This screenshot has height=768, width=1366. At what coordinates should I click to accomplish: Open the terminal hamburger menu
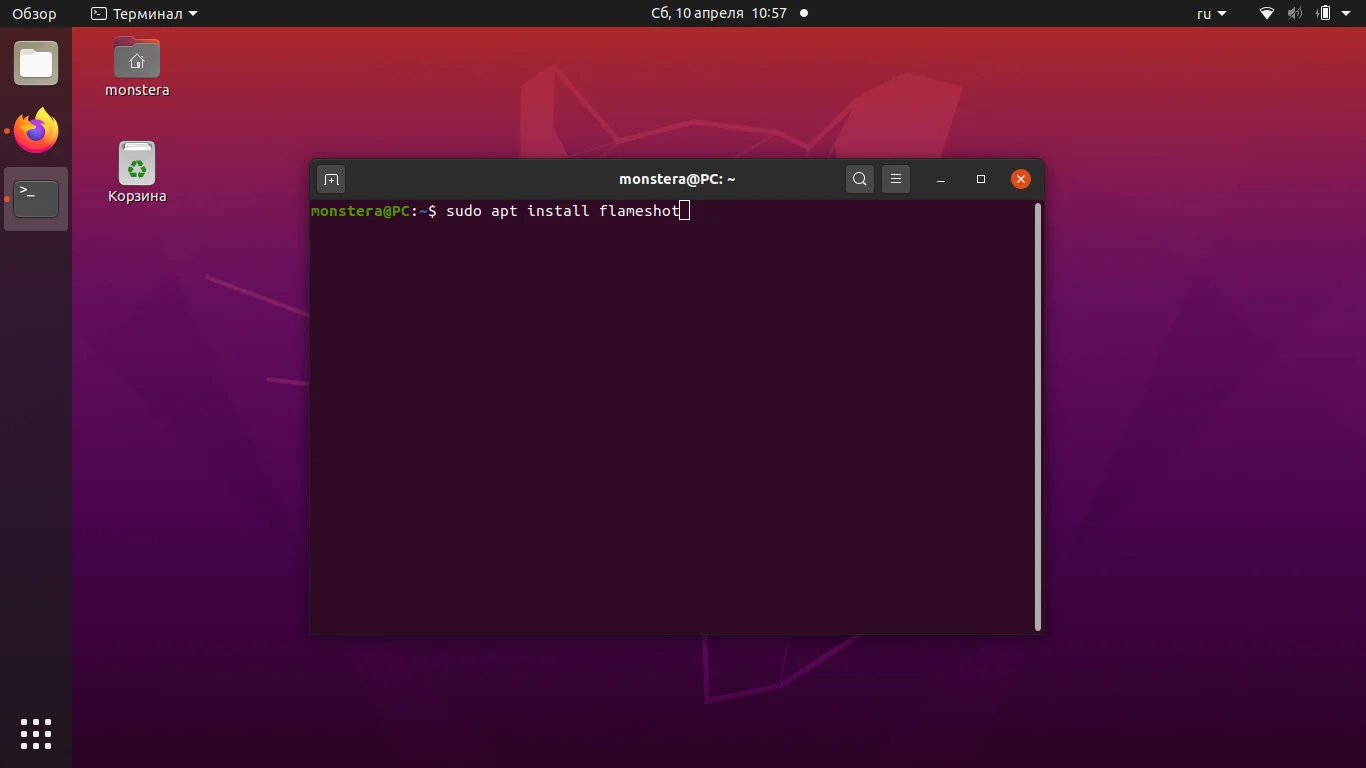[x=896, y=179]
